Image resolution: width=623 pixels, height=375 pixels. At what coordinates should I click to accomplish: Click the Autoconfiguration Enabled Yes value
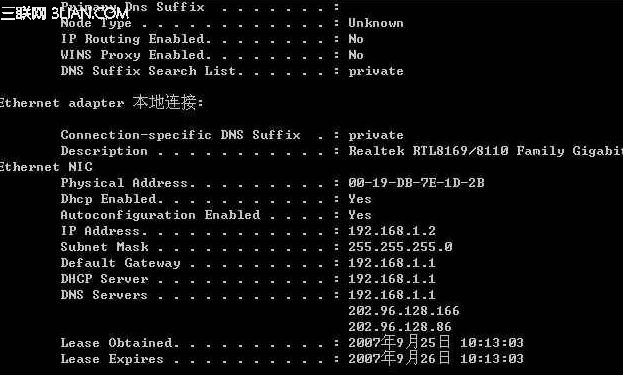(x=360, y=215)
